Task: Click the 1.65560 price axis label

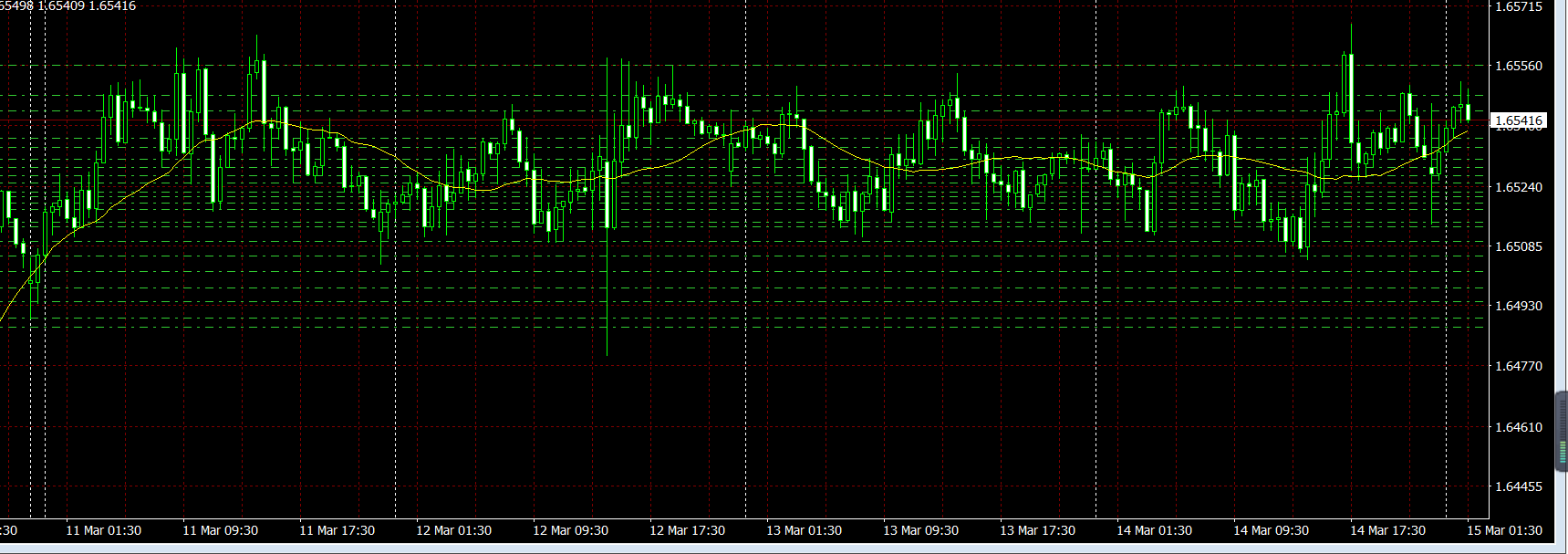Action: pos(1519,66)
